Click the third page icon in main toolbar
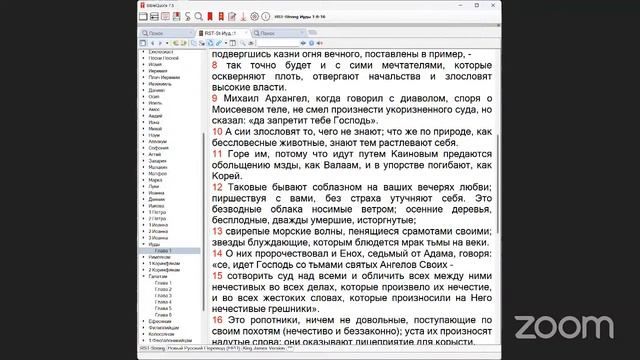This screenshot has height=360, width=640. (x=165, y=16)
